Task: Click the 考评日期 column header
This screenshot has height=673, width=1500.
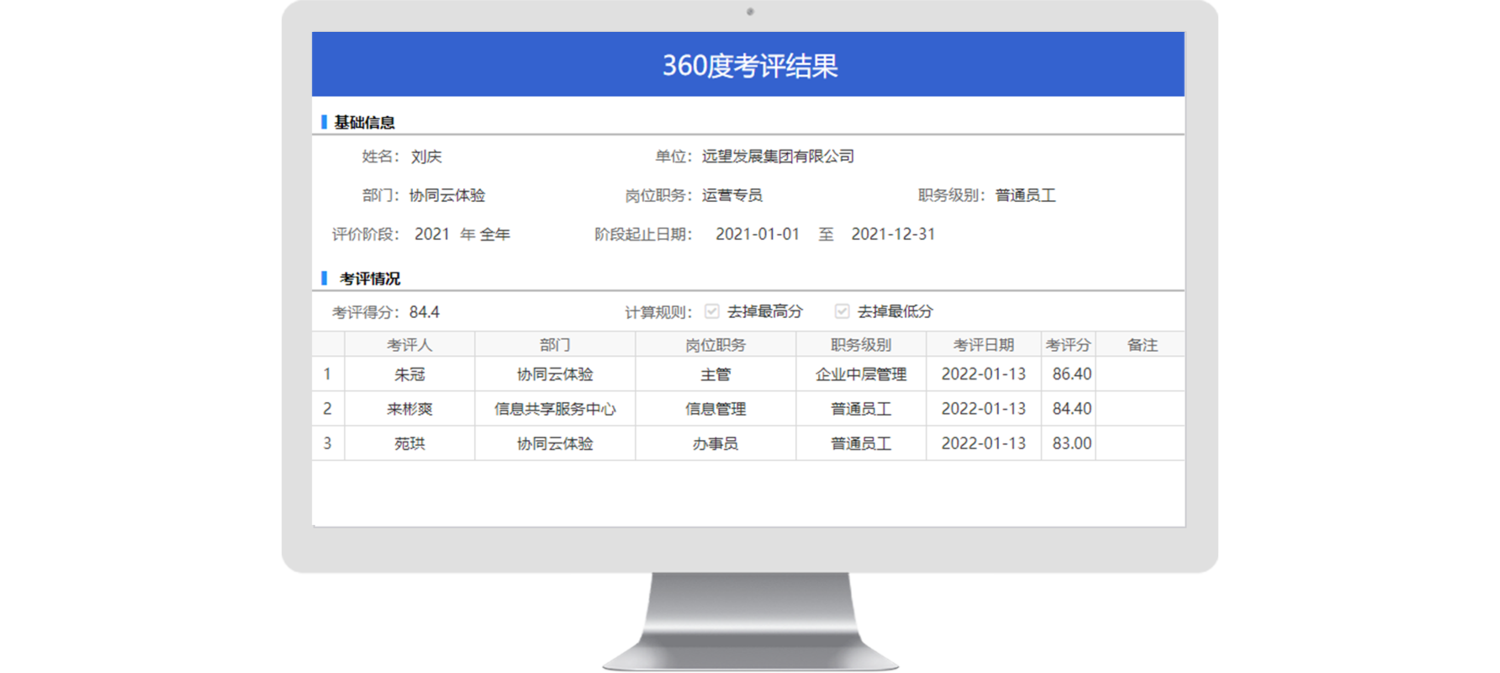Action: coord(983,345)
